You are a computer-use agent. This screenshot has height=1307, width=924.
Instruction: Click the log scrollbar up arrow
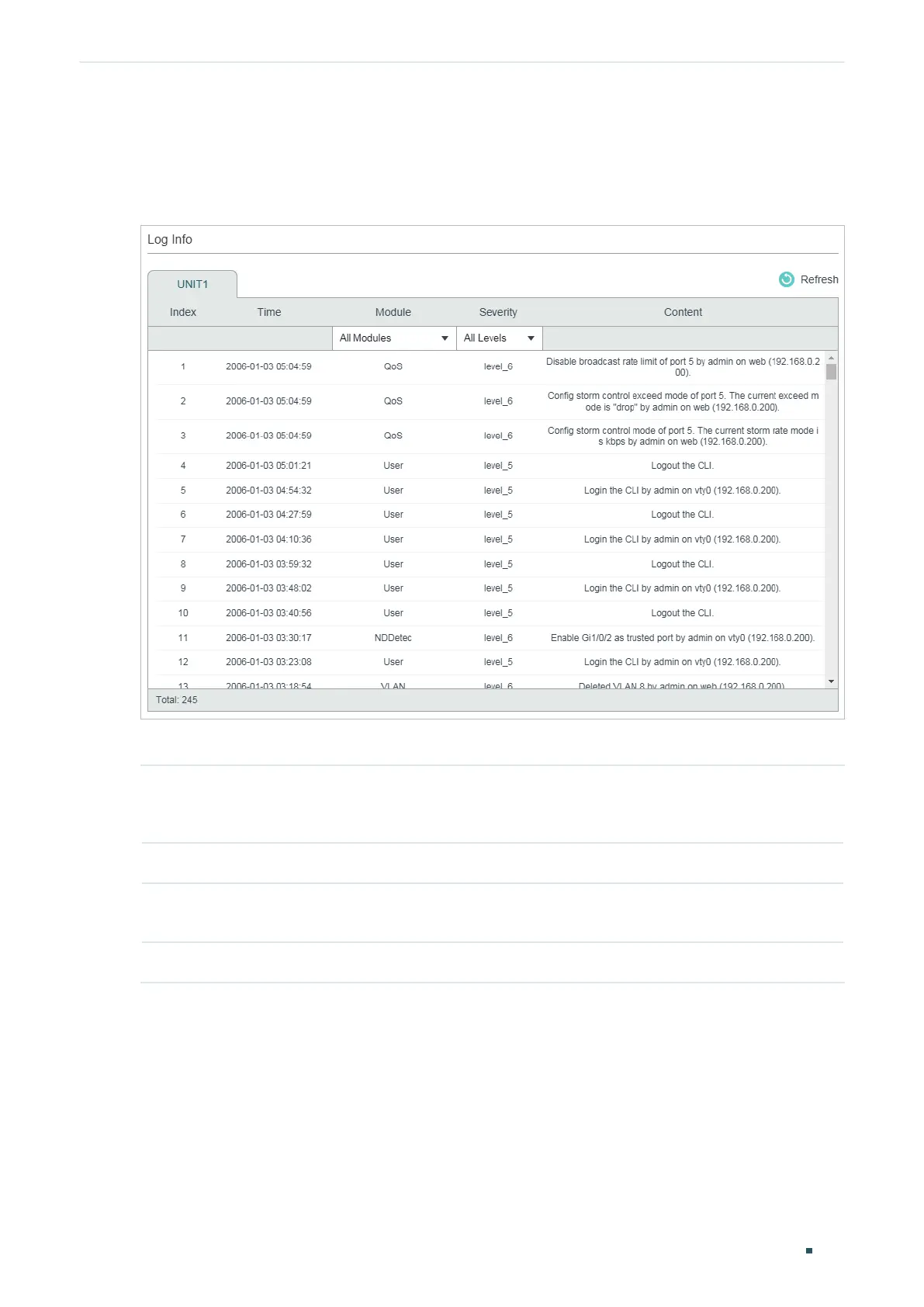[831, 358]
